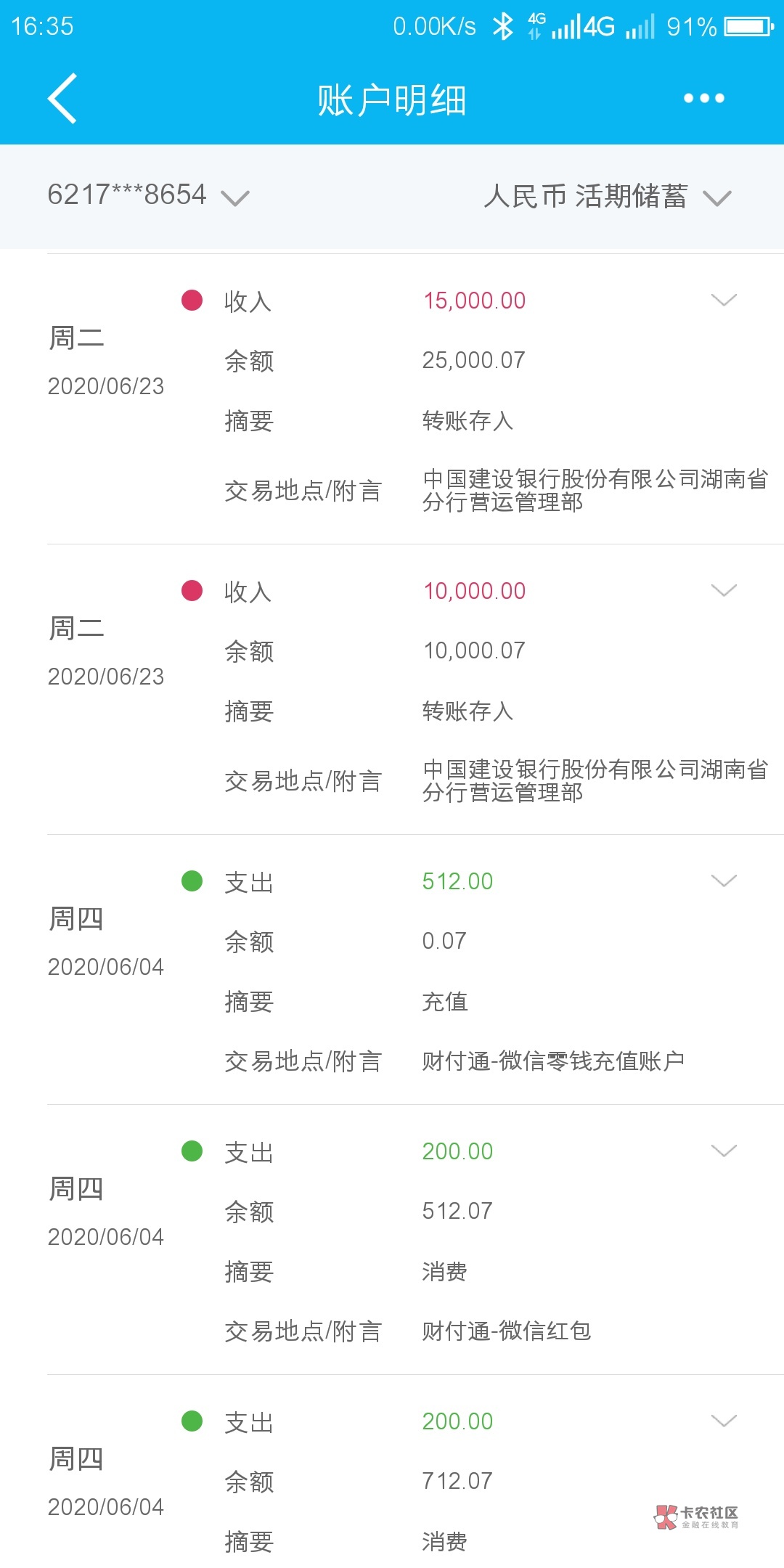Expand the 512.00 expense transaction details
The image size is (784, 1568).
pyautogui.click(x=724, y=881)
